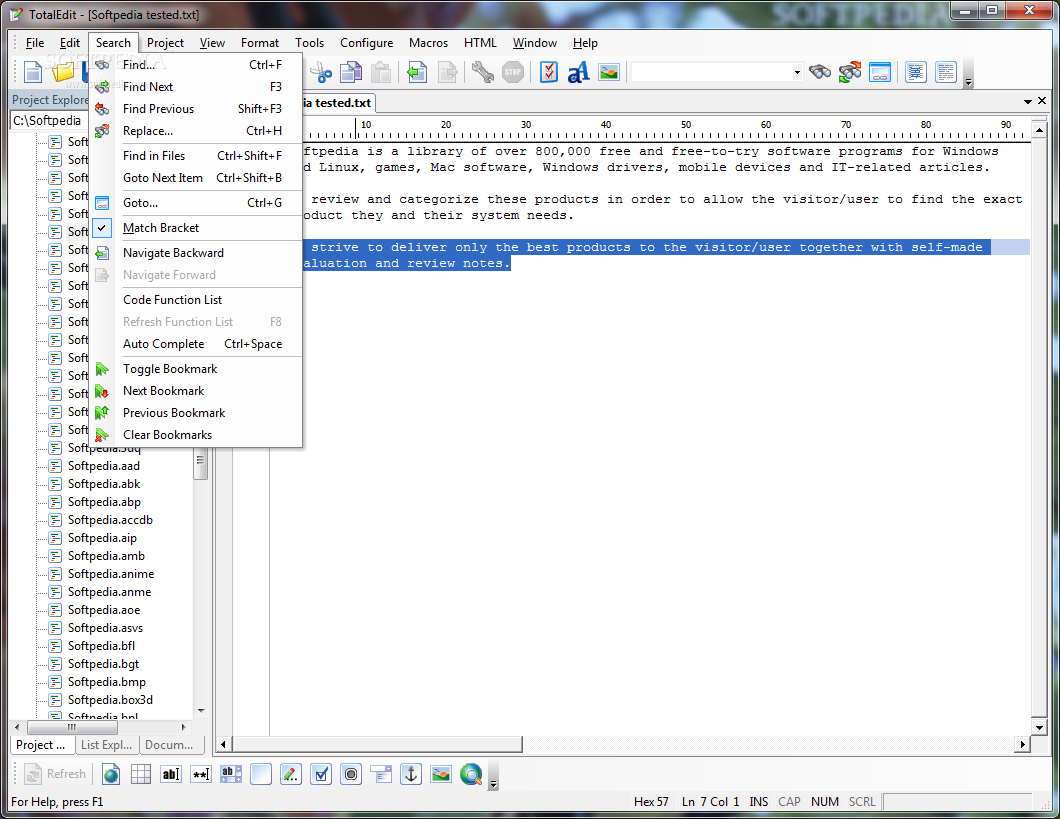Choose Previous Bookmark menu entry
The height and width of the screenshot is (819, 1060).
[x=197, y=413]
